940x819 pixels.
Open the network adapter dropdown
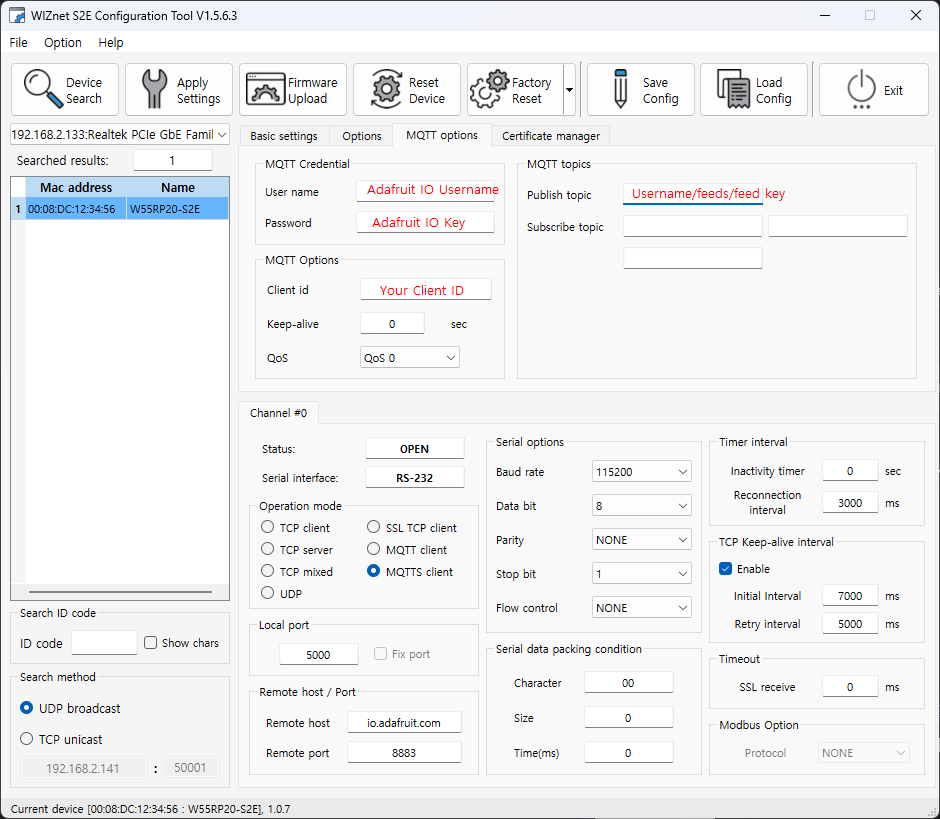[x=119, y=134]
